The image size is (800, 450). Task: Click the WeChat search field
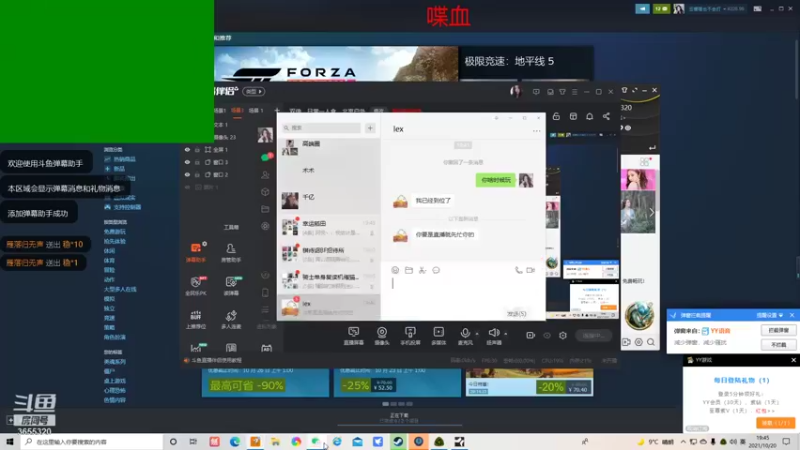point(322,128)
